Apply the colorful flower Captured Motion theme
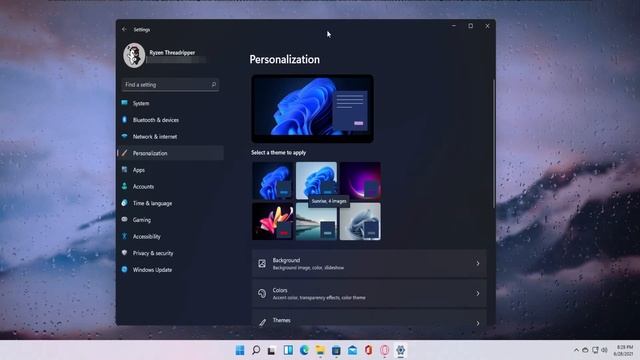The image size is (640, 360). click(x=272, y=221)
